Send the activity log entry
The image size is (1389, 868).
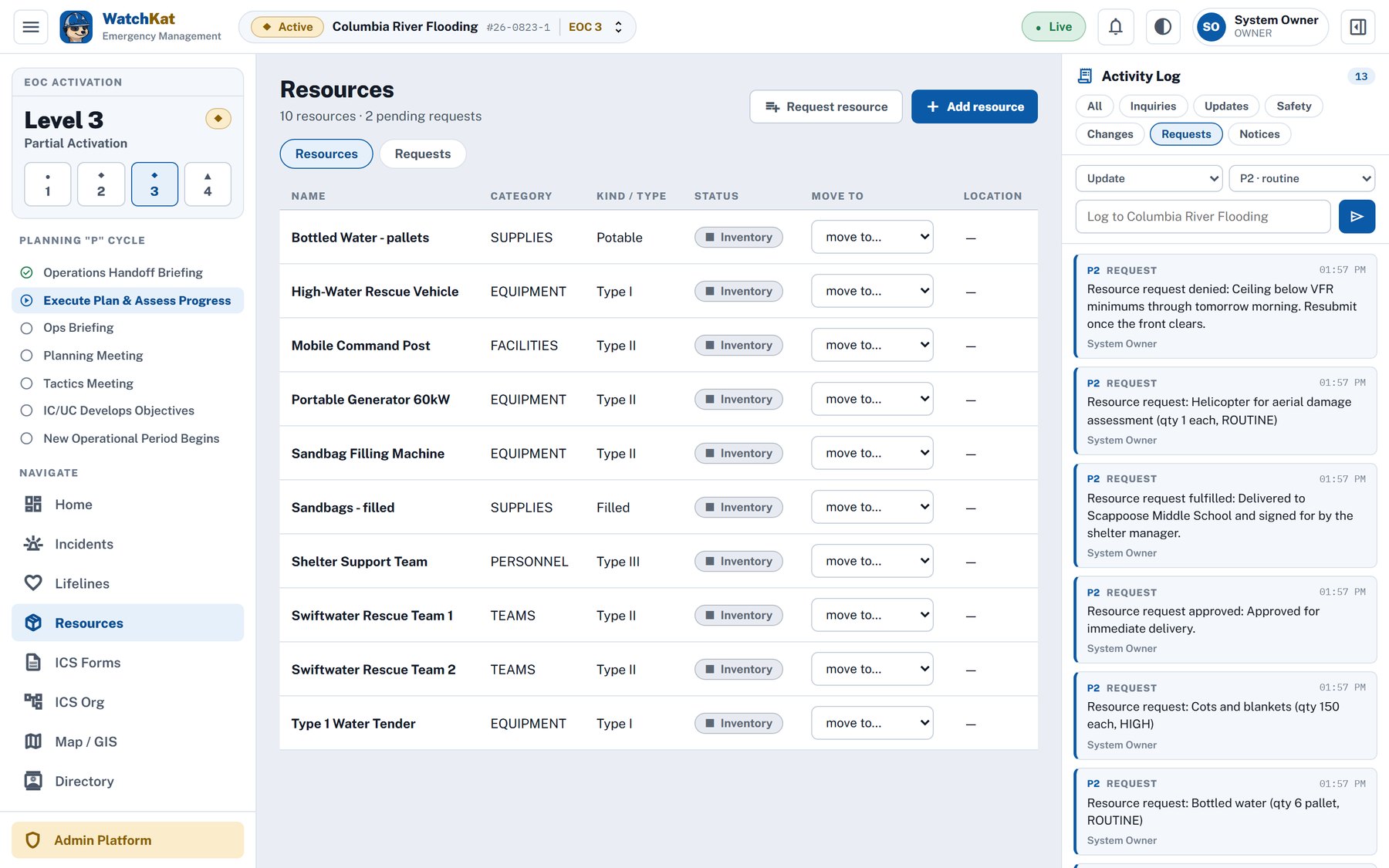[1357, 217]
